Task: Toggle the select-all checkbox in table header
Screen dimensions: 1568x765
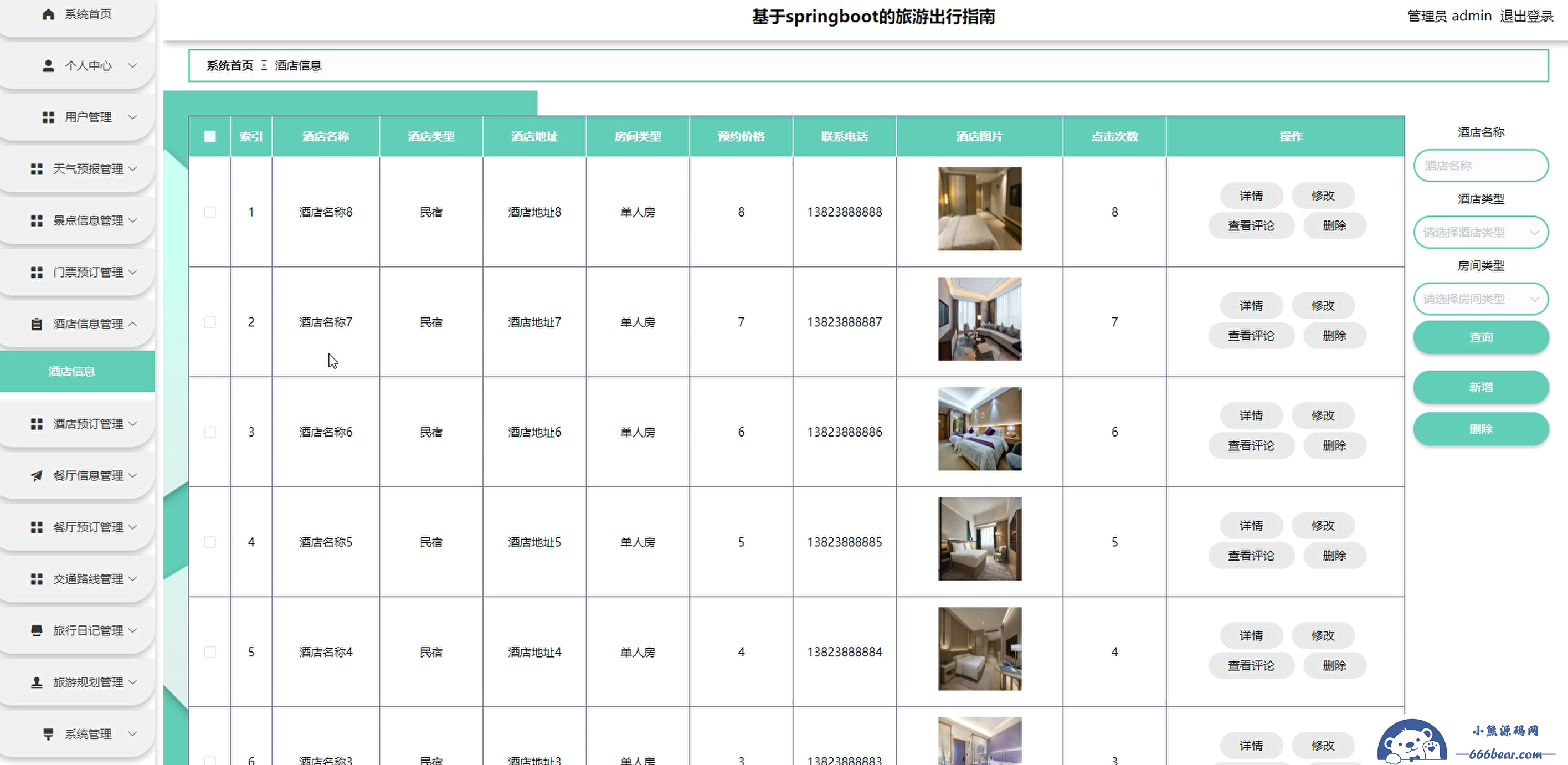Action: [x=210, y=136]
